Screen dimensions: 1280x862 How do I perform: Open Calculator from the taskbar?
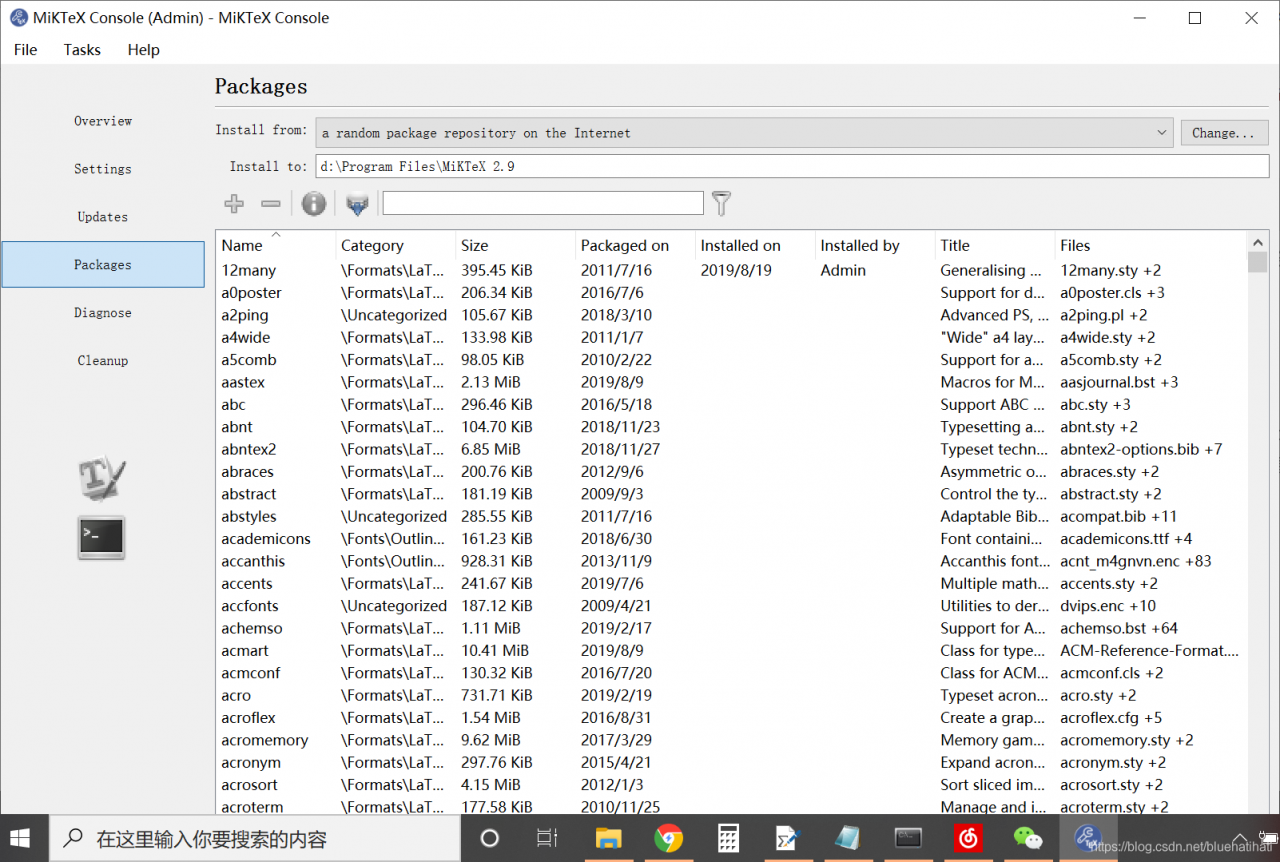728,838
